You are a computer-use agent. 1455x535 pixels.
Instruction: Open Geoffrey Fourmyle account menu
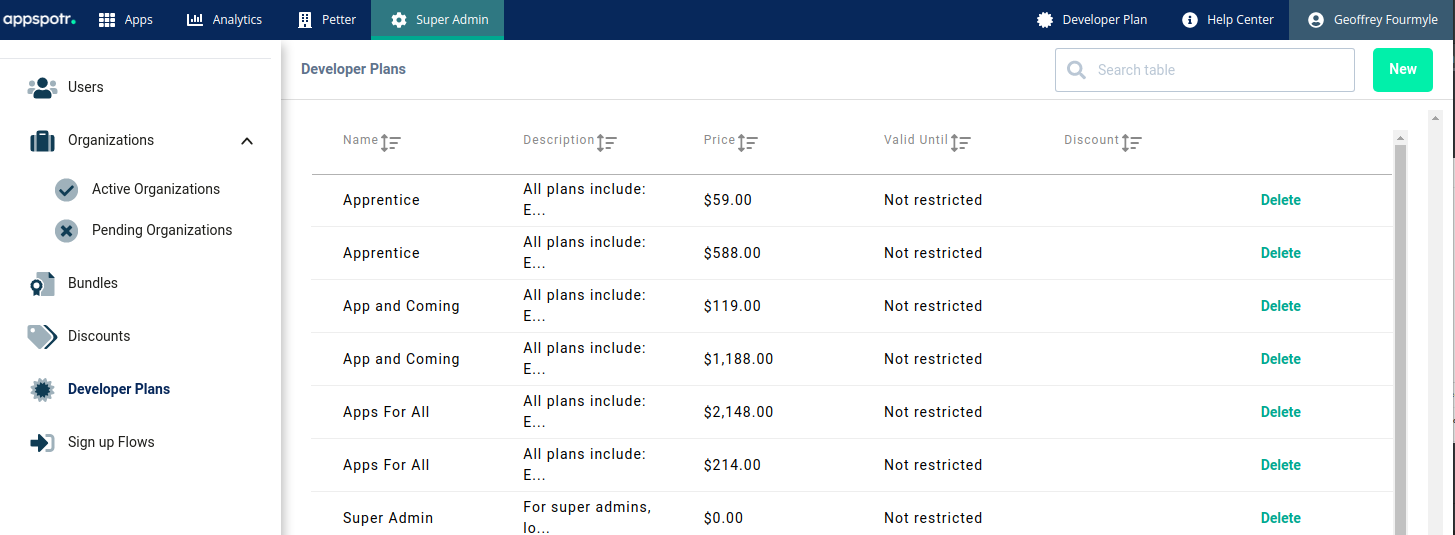coord(1372,20)
